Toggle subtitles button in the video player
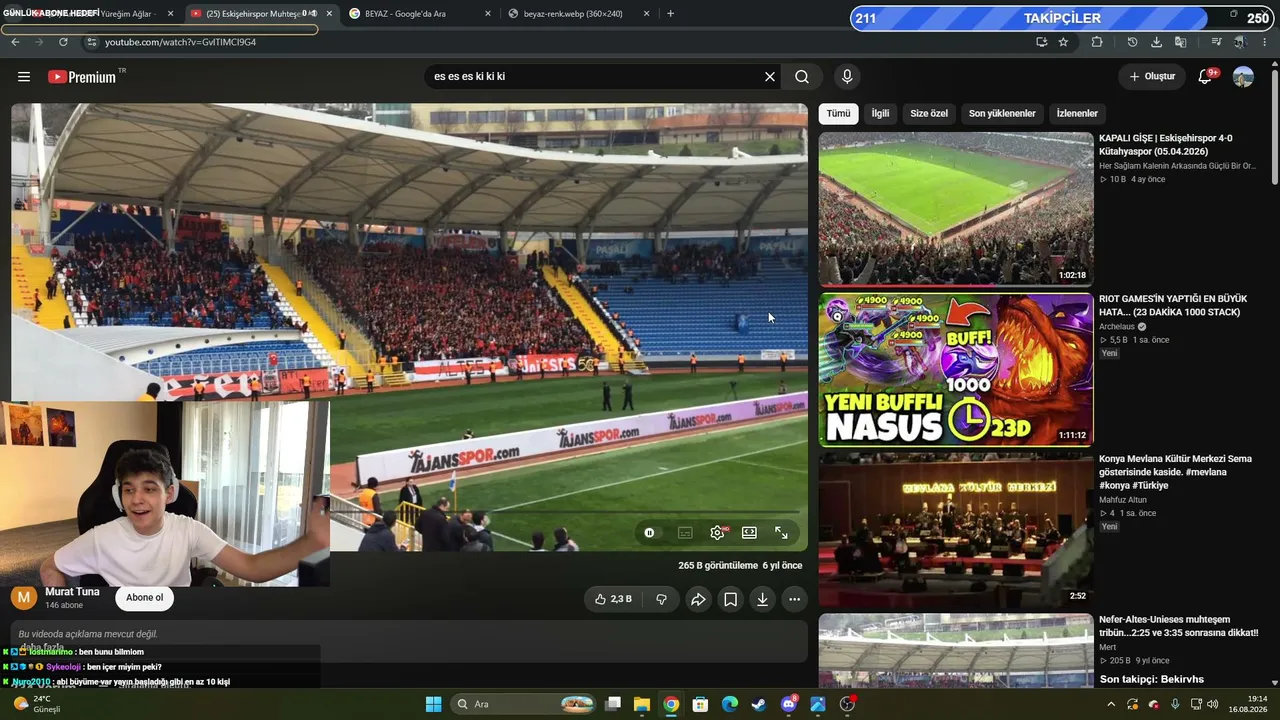The height and width of the screenshot is (720, 1280). point(685,533)
